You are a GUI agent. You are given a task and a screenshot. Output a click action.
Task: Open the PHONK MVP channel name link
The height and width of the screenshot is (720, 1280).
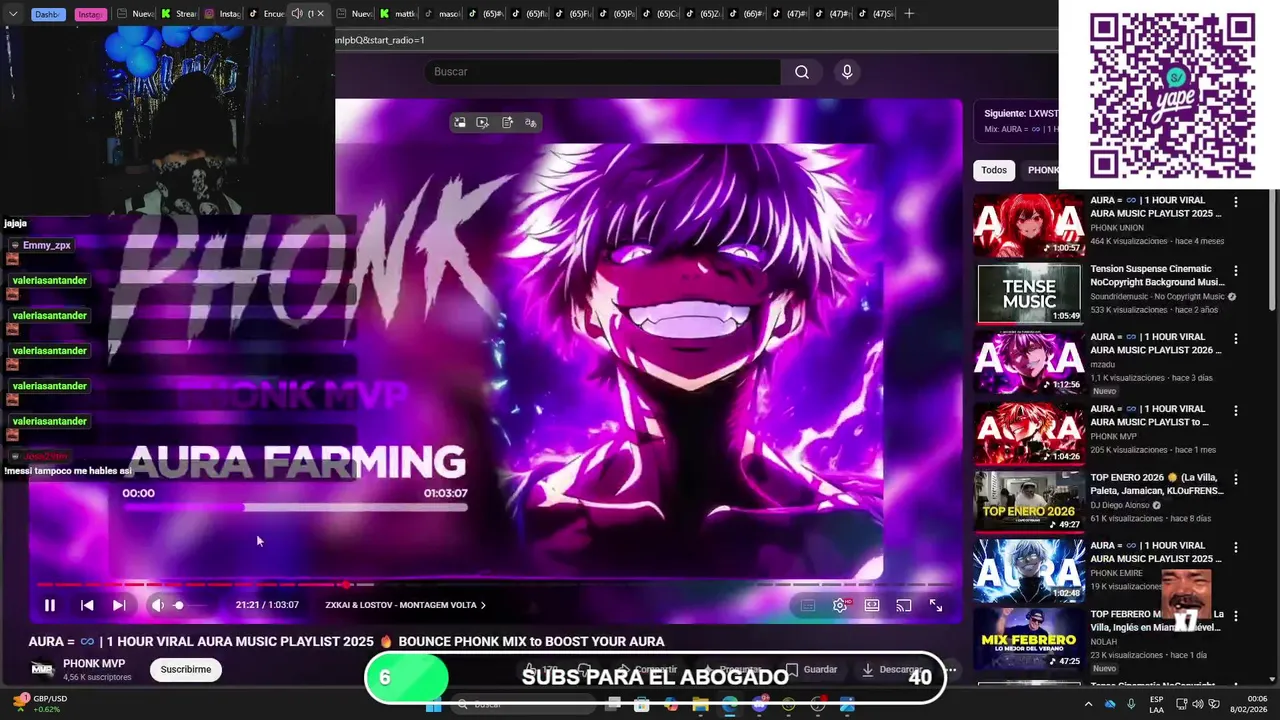click(94, 664)
